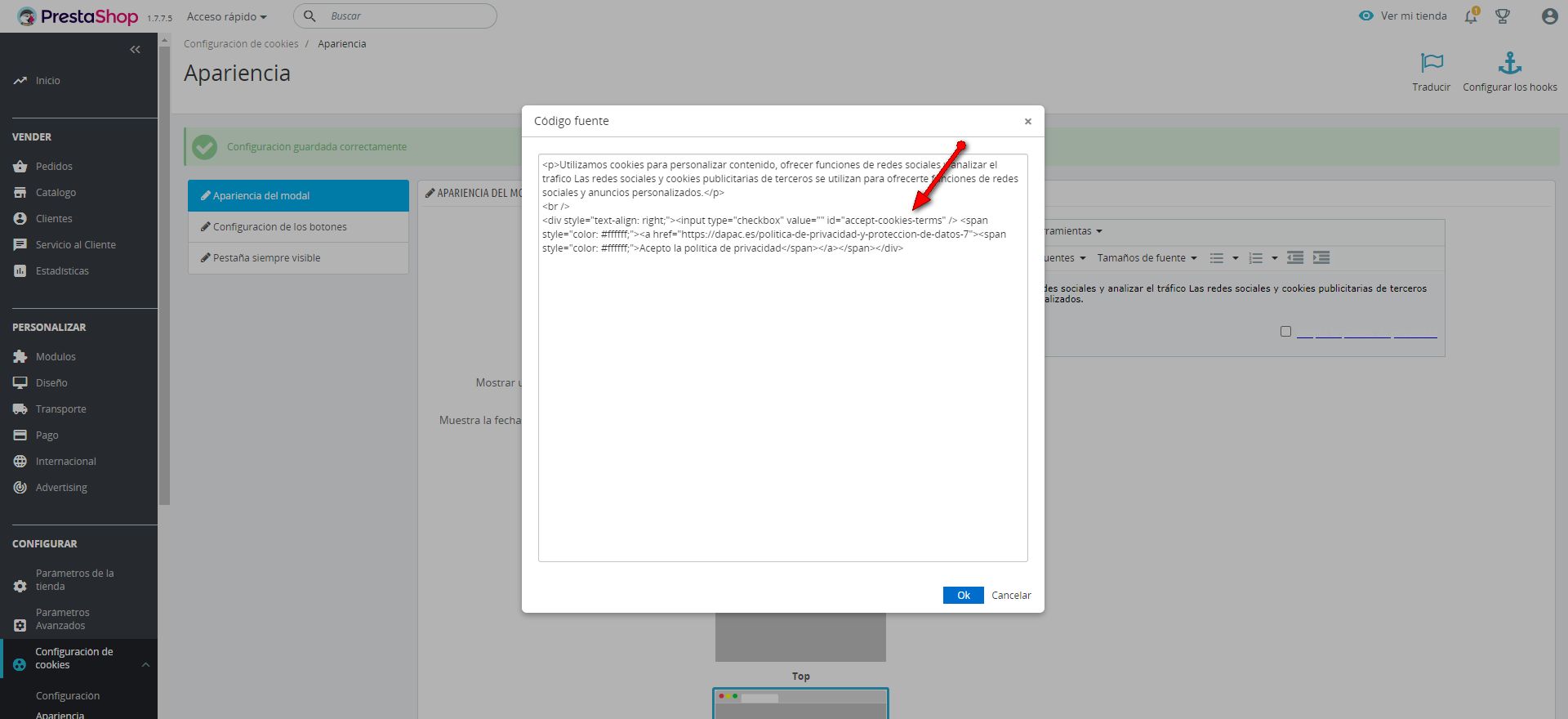Viewport: 1568px width, 719px height.
Task: Focus the Buscar search field
Action: click(x=394, y=16)
